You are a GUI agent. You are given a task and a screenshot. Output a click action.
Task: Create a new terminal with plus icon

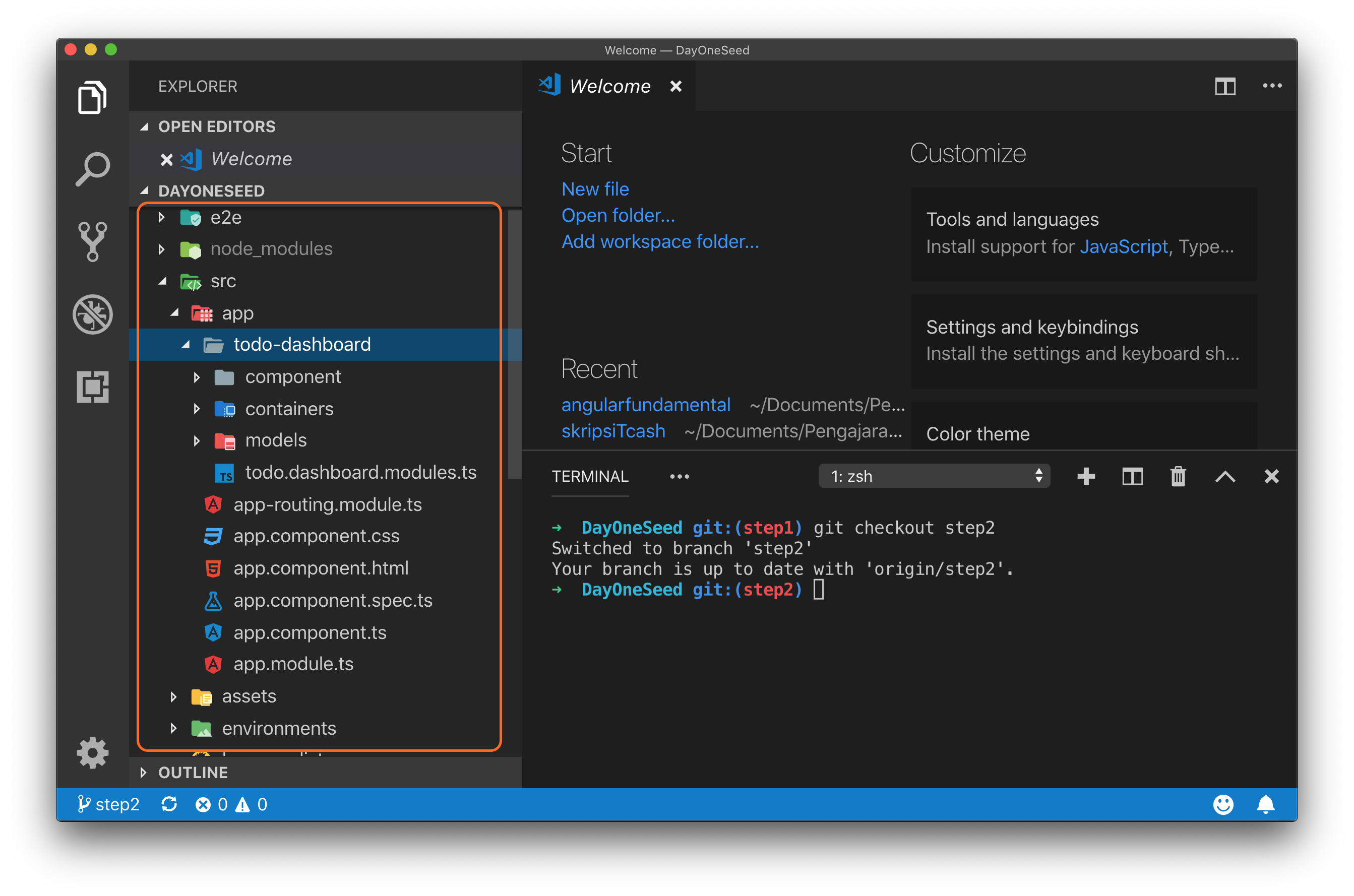coord(1085,476)
